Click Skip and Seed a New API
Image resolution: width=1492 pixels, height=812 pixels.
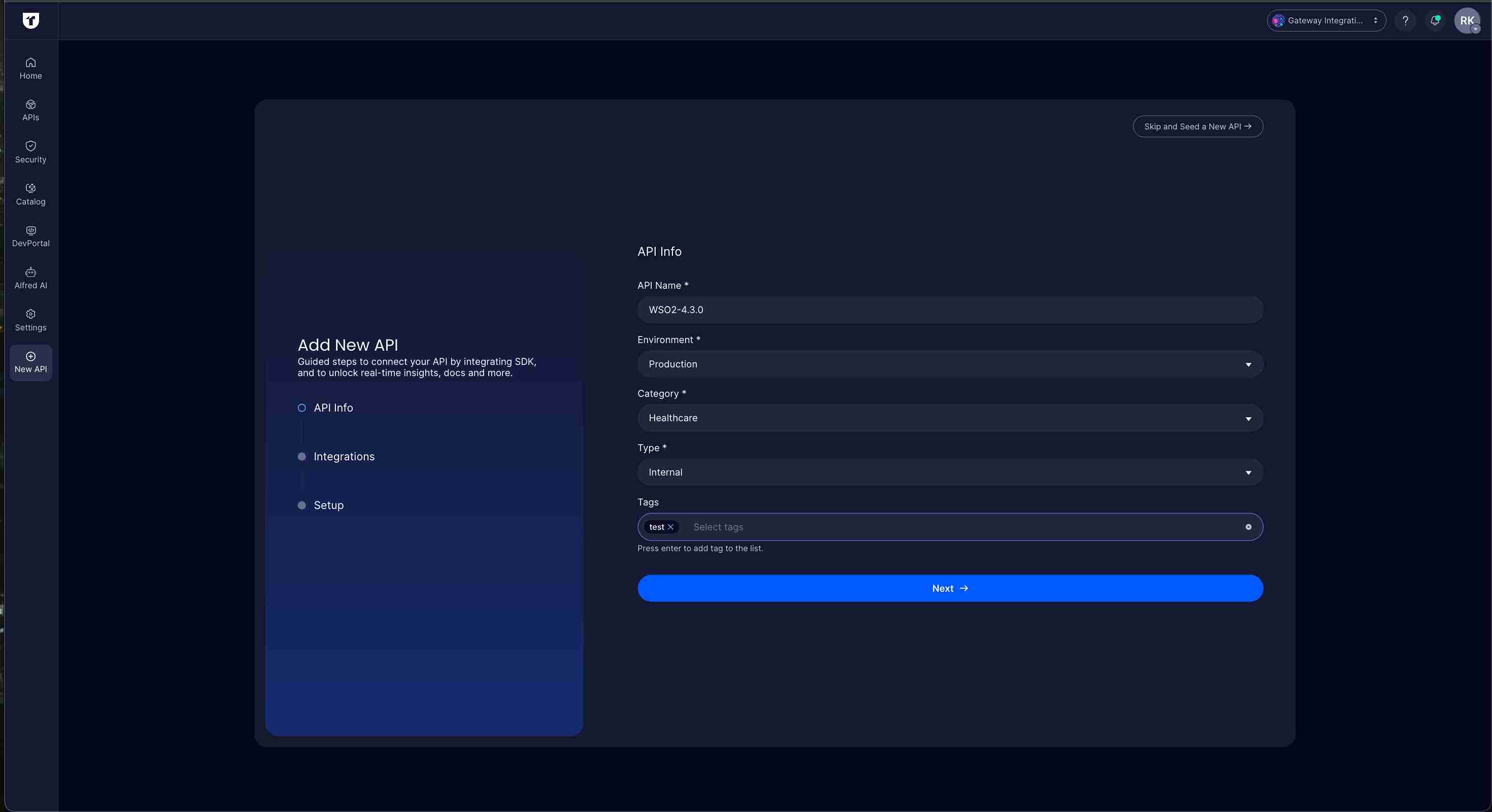(x=1197, y=126)
